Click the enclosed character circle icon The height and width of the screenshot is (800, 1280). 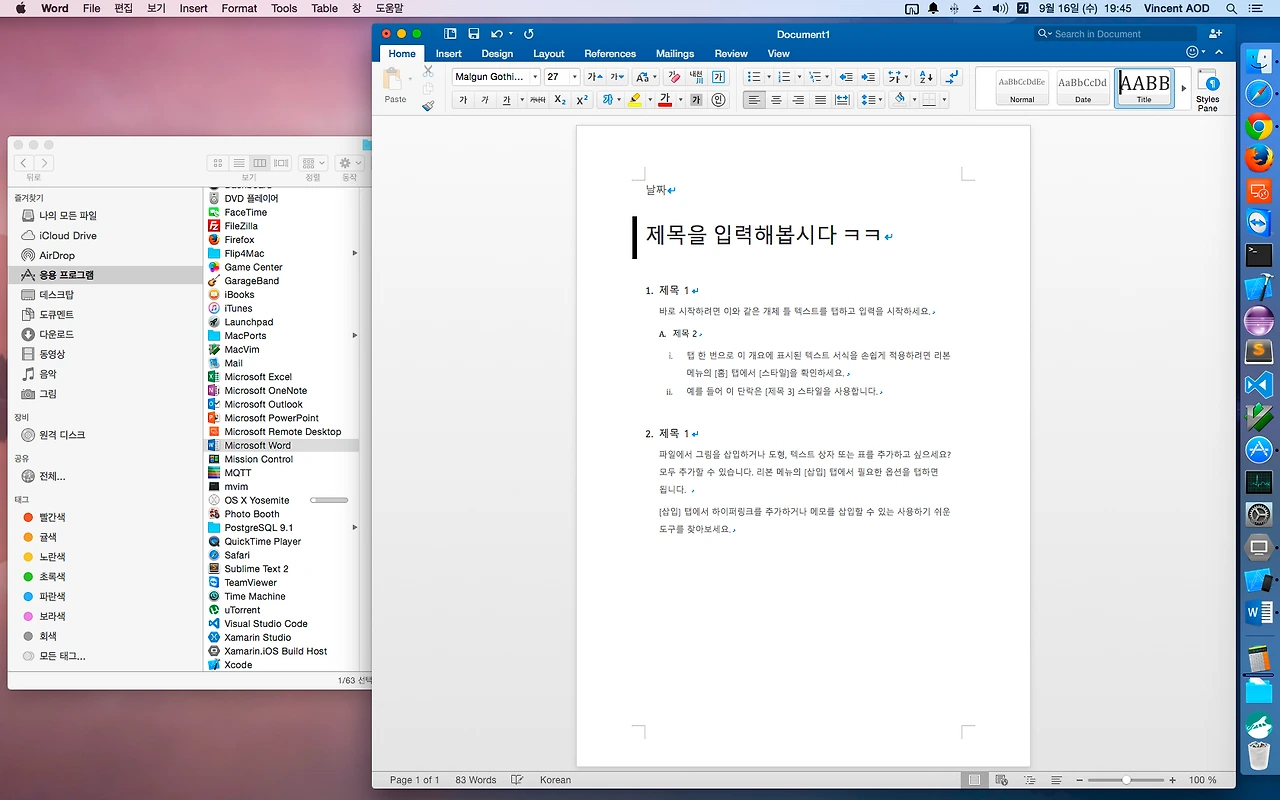718,100
